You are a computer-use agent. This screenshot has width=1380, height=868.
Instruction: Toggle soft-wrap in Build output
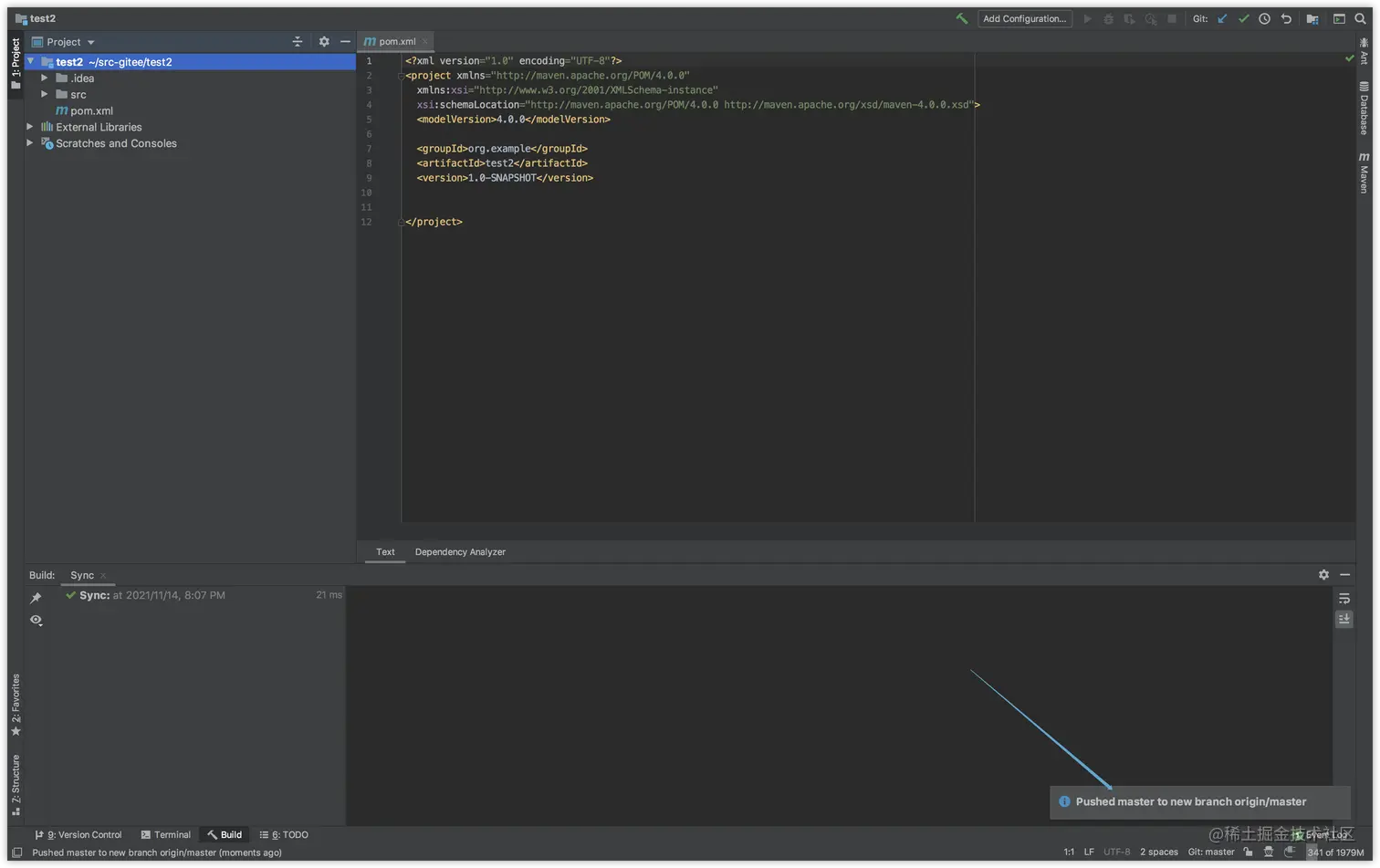click(1343, 599)
